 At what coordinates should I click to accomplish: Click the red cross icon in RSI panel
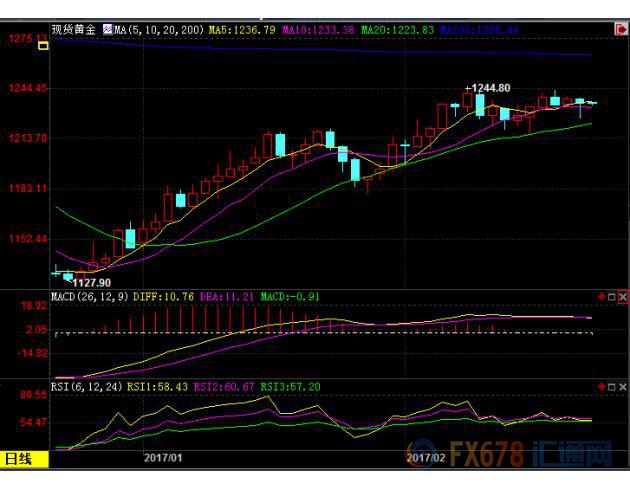601,387
